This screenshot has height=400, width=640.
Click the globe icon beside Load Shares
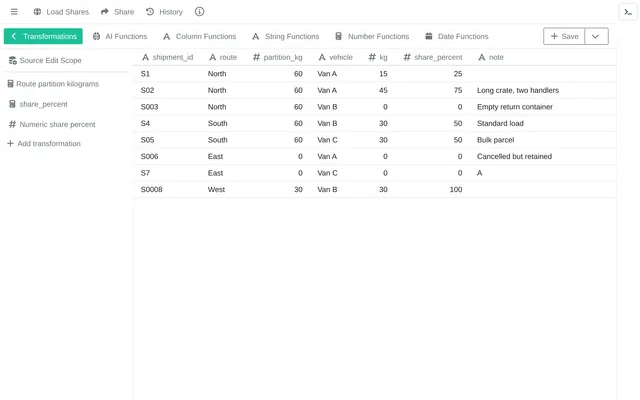(37, 12)
